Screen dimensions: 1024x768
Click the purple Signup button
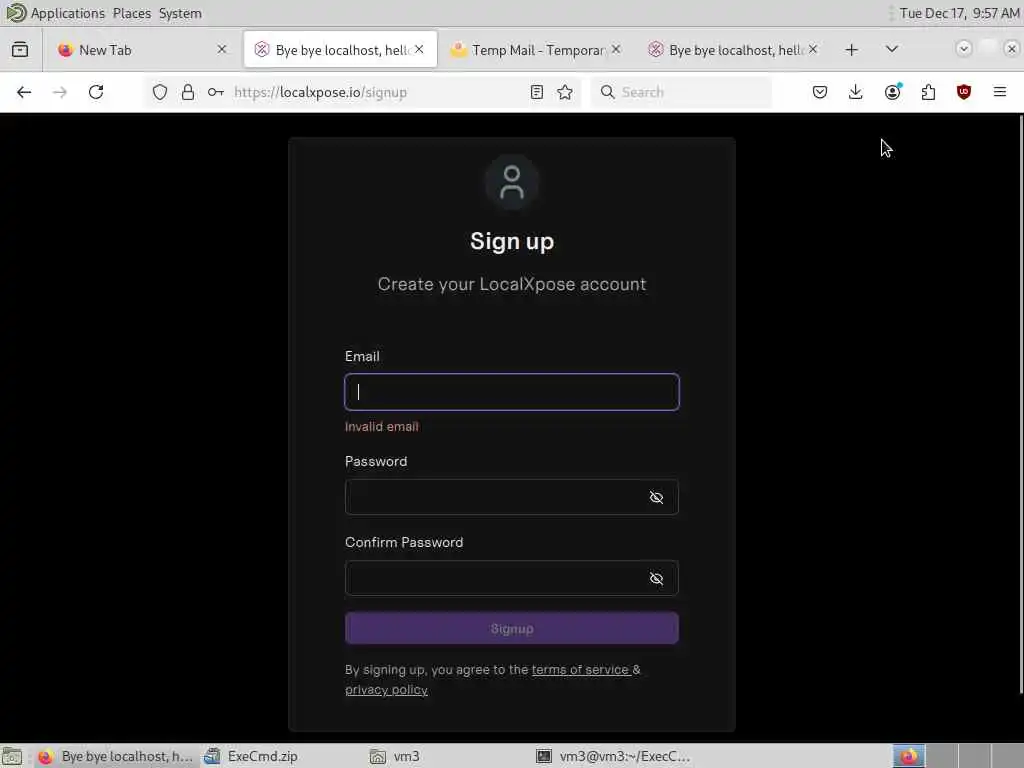(x=511, y=628)
